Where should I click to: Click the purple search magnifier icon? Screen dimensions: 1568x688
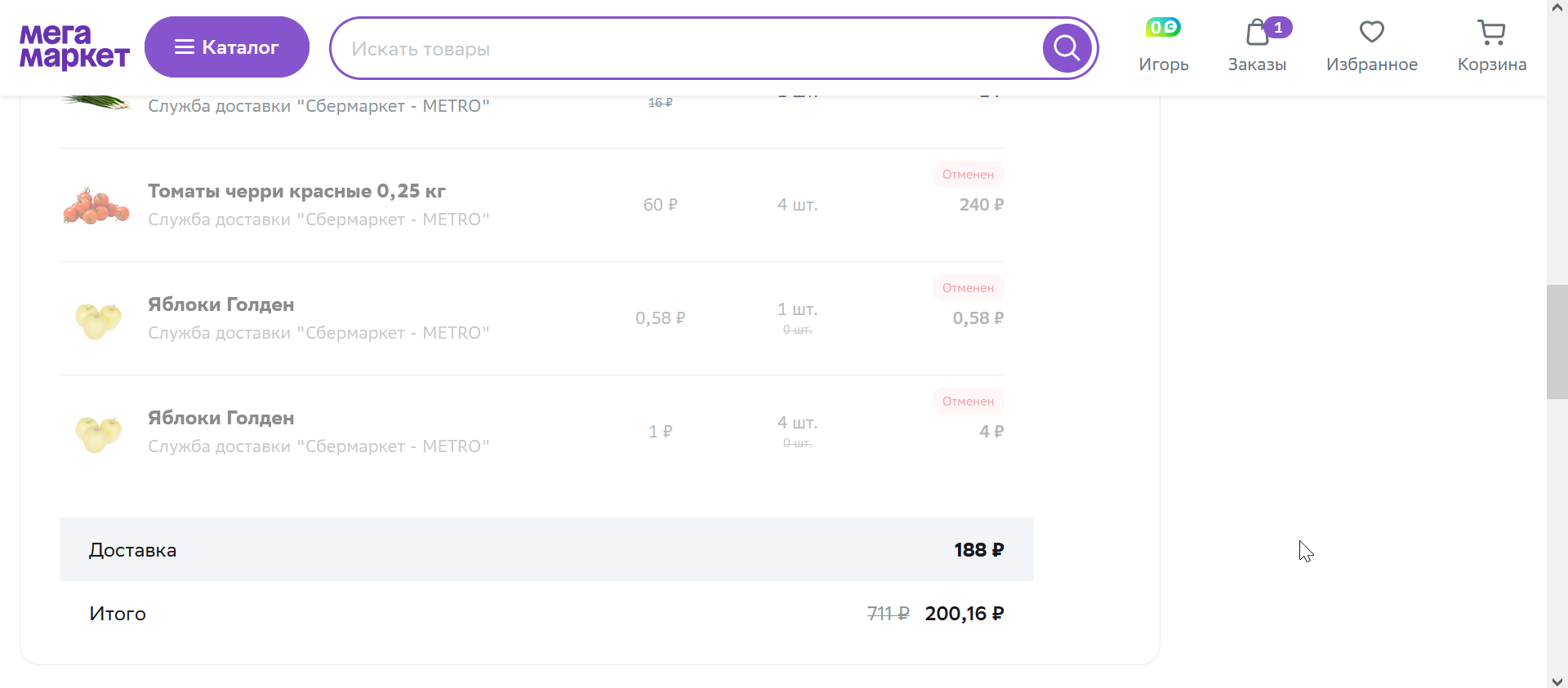(x=1067, y=48)
